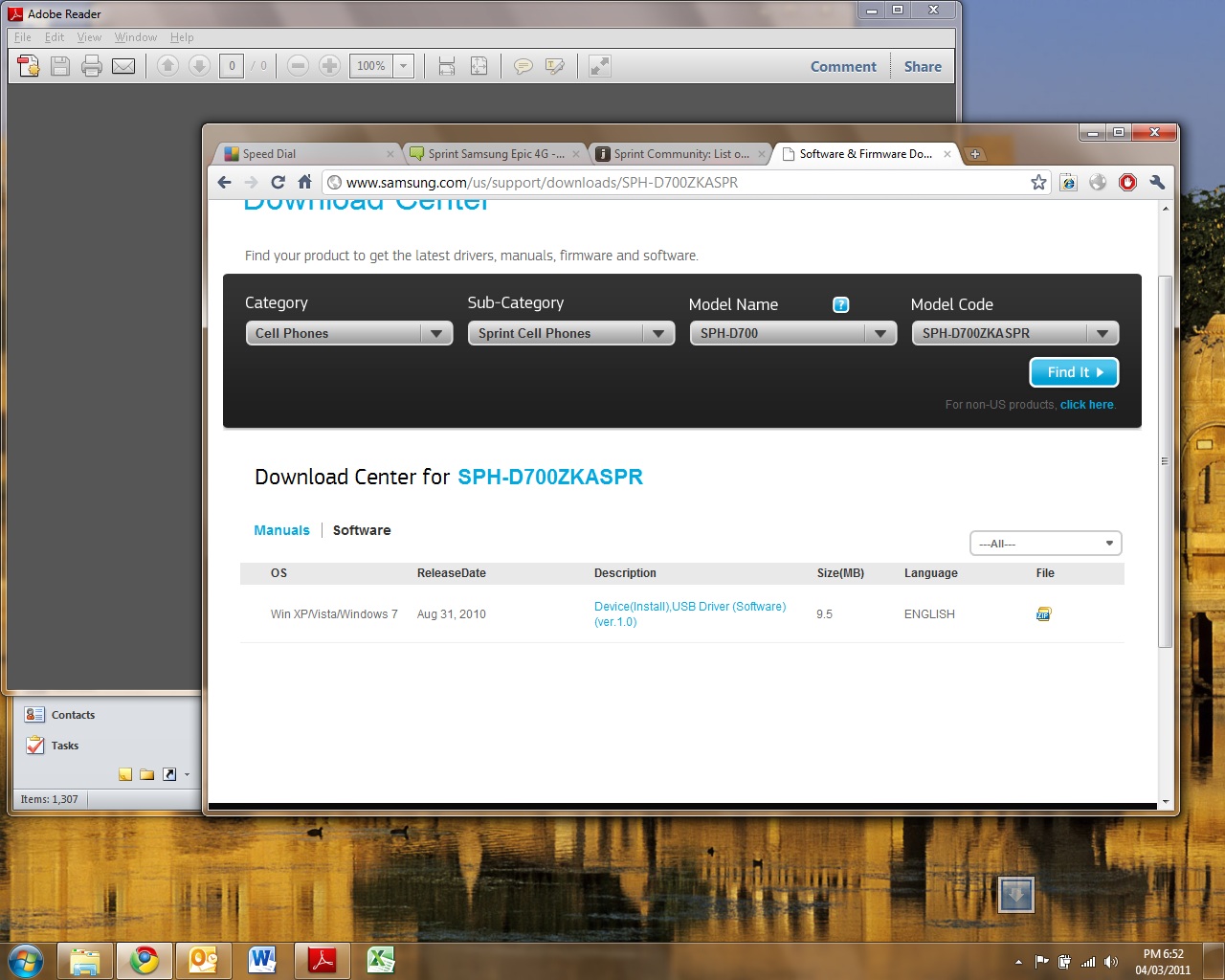Open the ---All--- filter dropdown
This screenshot has height=980, width=1225.
pos(1045,544)
